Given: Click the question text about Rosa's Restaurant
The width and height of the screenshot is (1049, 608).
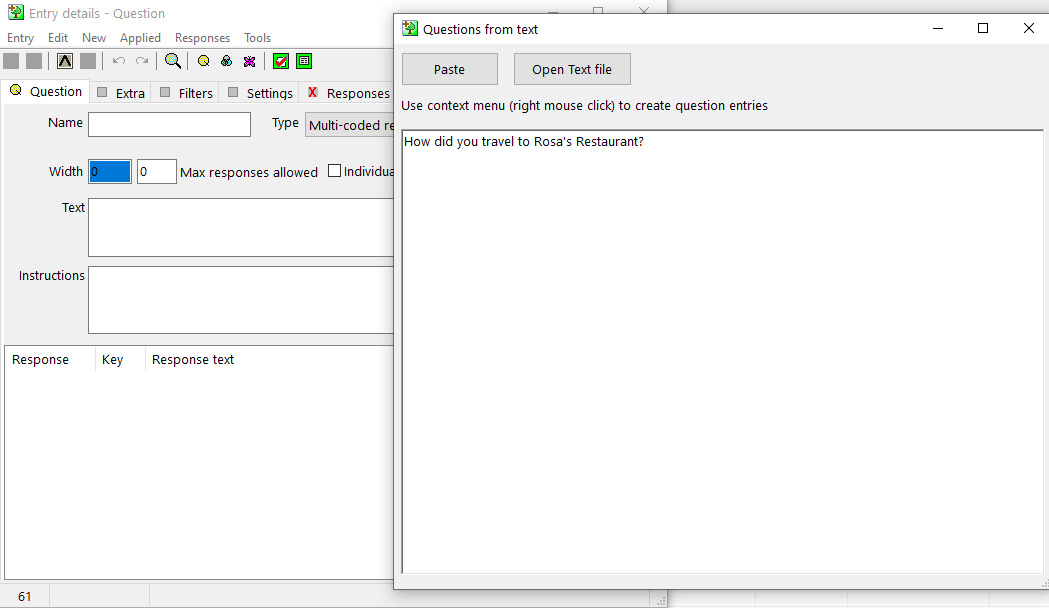Looking at the screenshot, I should [x=529, y=141].
